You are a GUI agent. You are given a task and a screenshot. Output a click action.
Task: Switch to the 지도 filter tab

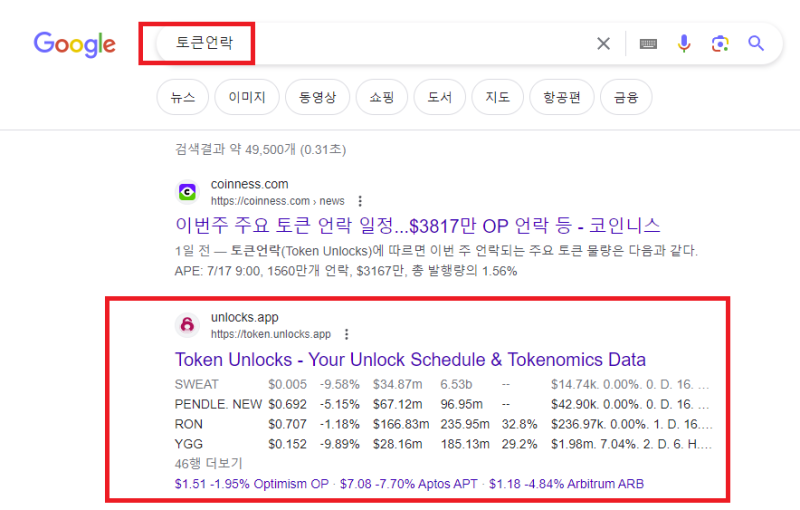pos(497,97)
